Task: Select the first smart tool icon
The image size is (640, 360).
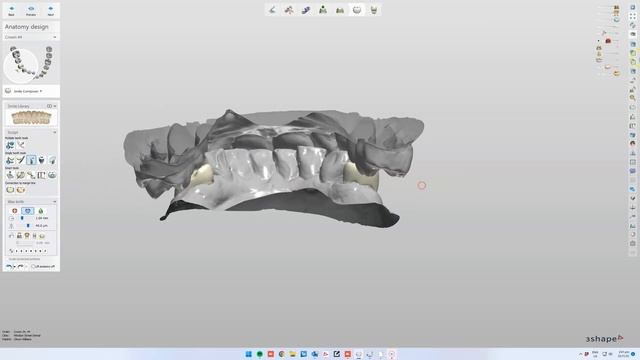Action: coord(10,175)
